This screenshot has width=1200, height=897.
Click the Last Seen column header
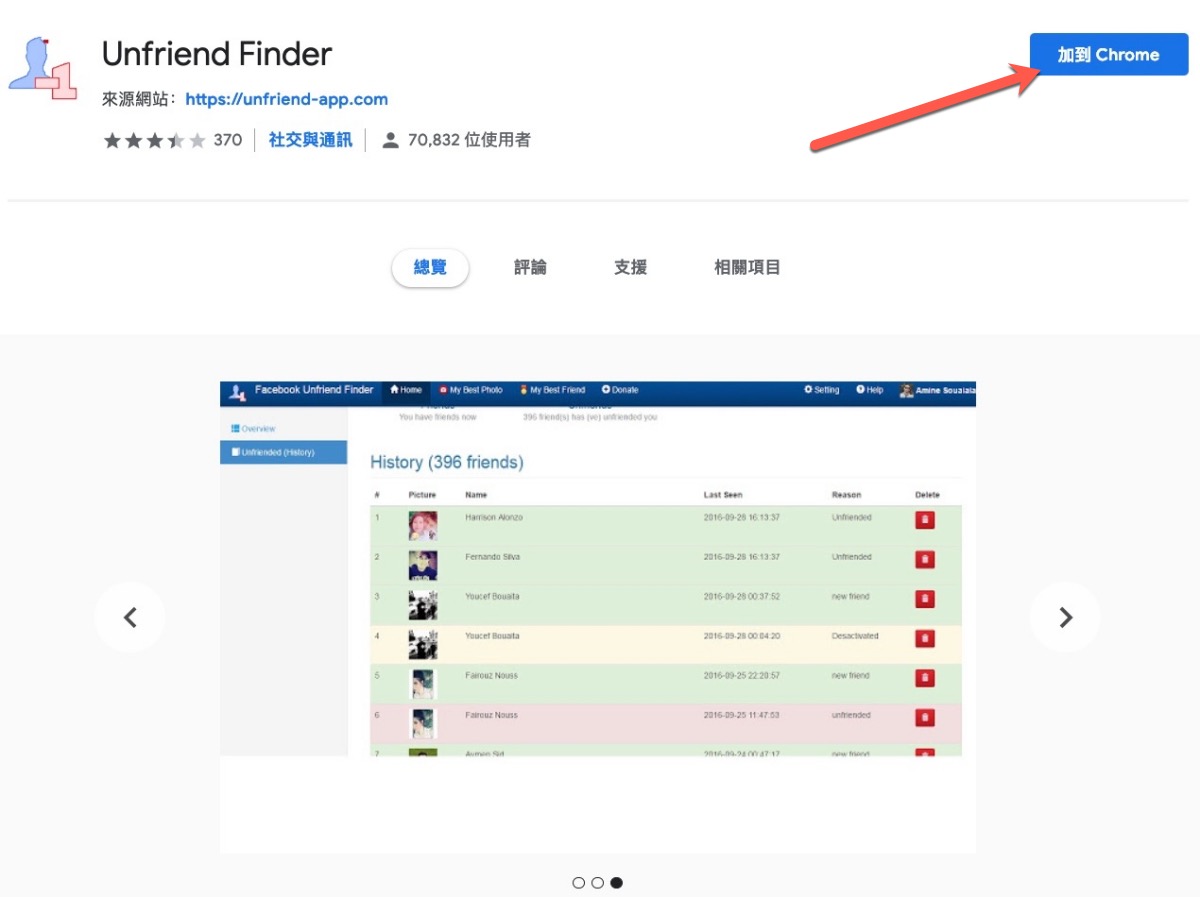[723, 495]
